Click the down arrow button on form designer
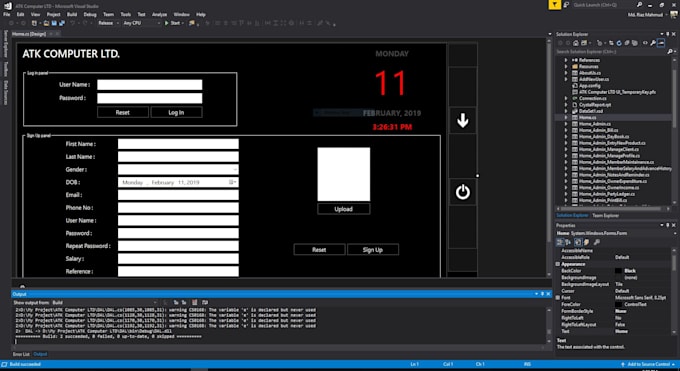 (x=463, y=120)
